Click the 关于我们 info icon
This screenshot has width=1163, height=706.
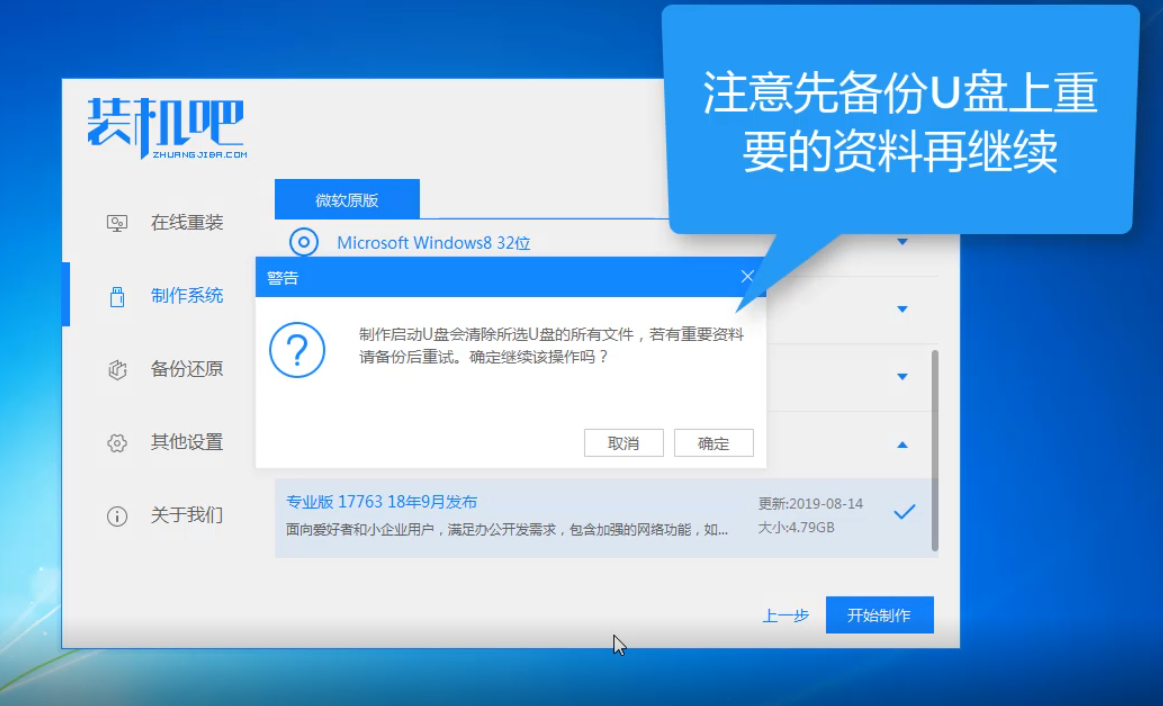coord(115,515)
